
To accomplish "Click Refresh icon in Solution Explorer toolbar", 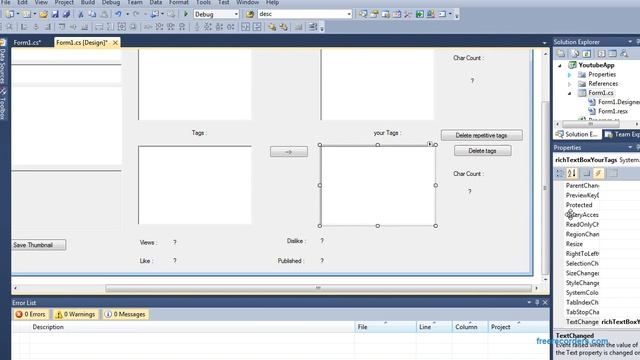I will (587, 53).
